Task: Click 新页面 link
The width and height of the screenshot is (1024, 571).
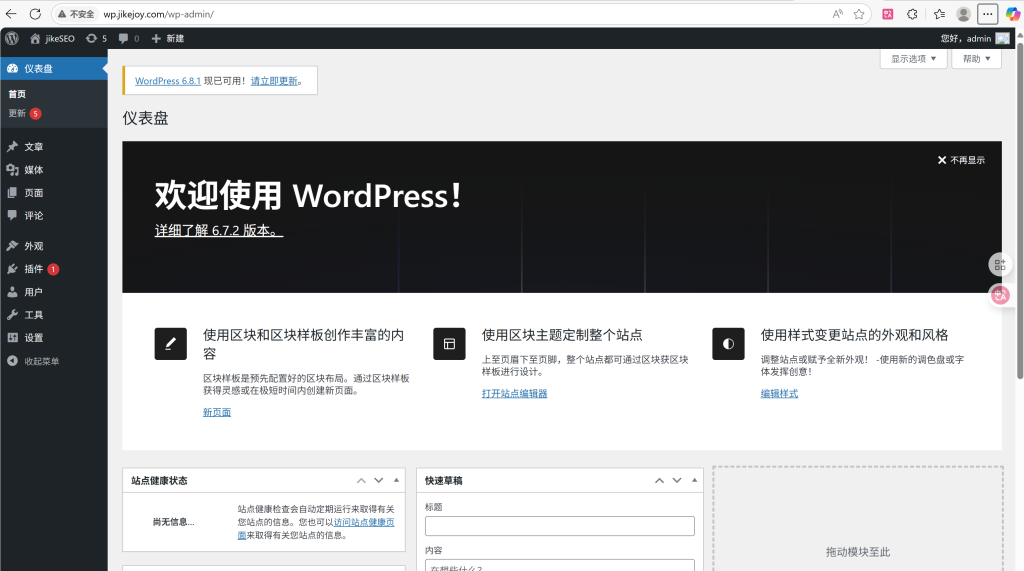Action: (x=217, y=412)
